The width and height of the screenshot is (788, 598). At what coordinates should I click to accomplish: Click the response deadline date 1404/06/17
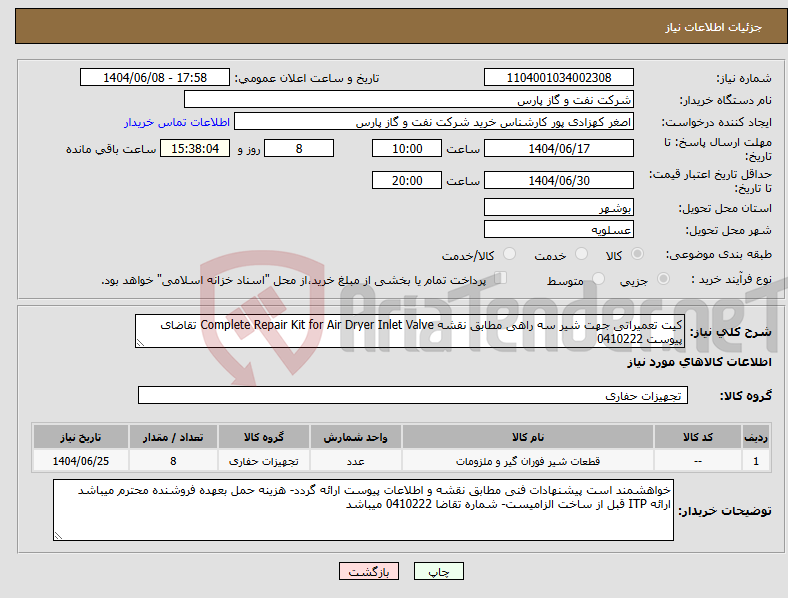[558, 149]
